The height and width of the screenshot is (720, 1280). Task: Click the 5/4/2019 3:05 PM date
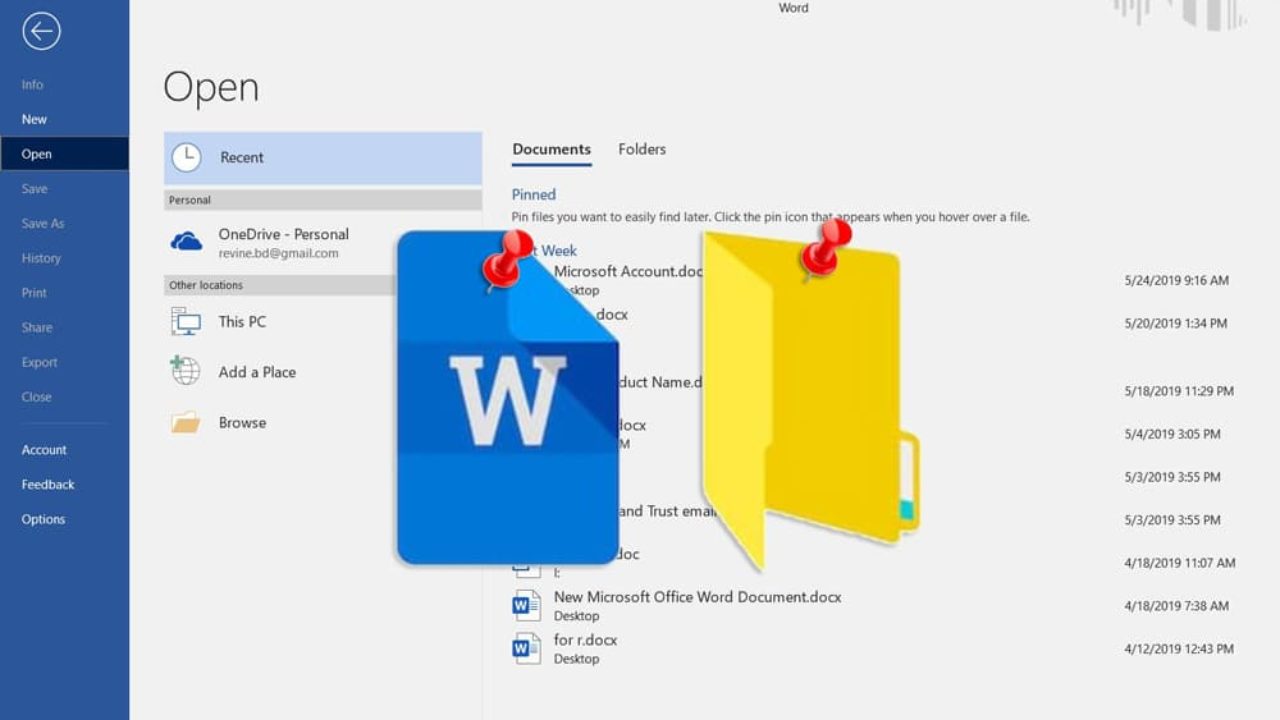point(1172,435)
